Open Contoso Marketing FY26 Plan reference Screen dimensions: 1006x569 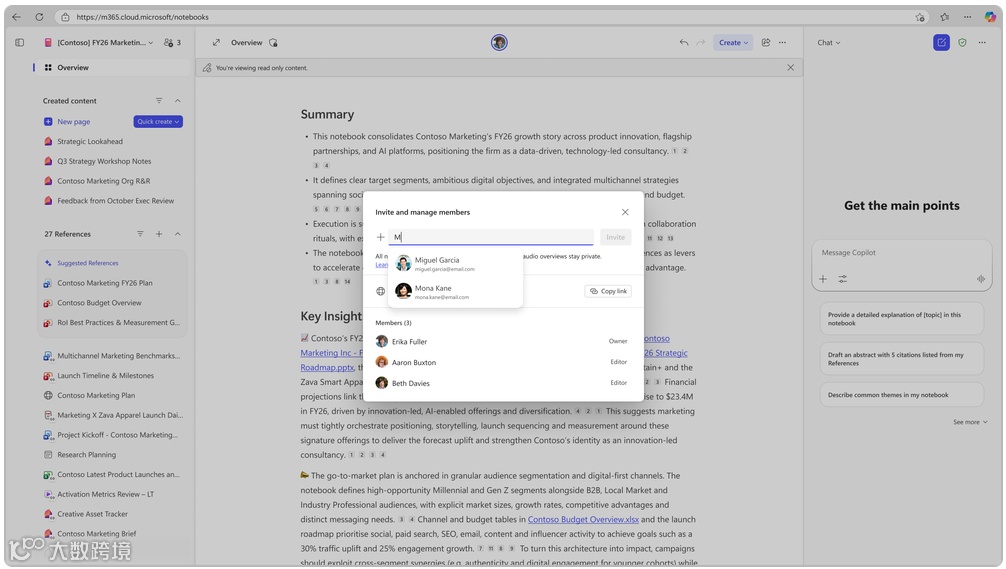tap(105, 283)
